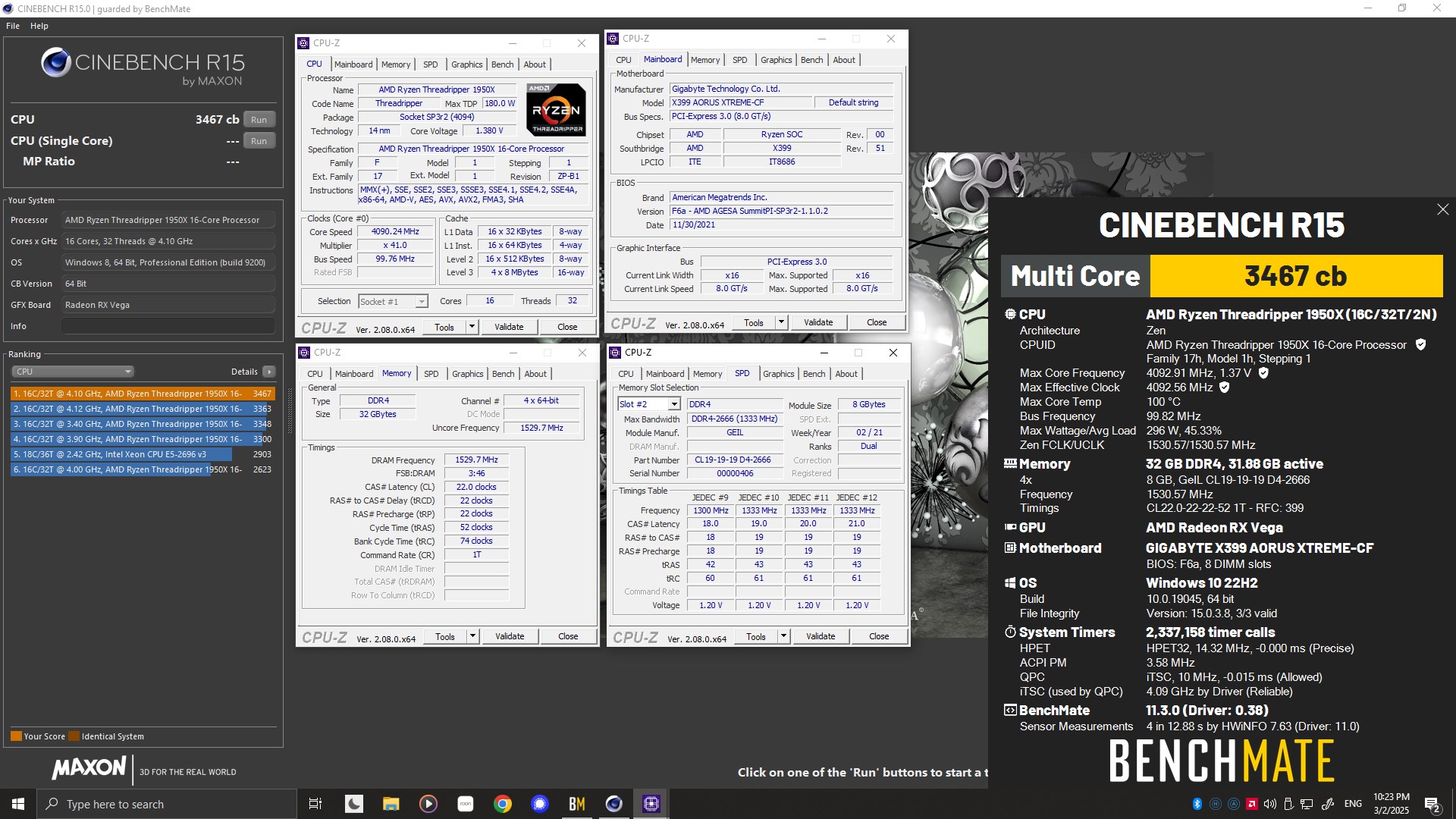Click the DRAM Frequency 1529.7 MHz value

(476, 460)
